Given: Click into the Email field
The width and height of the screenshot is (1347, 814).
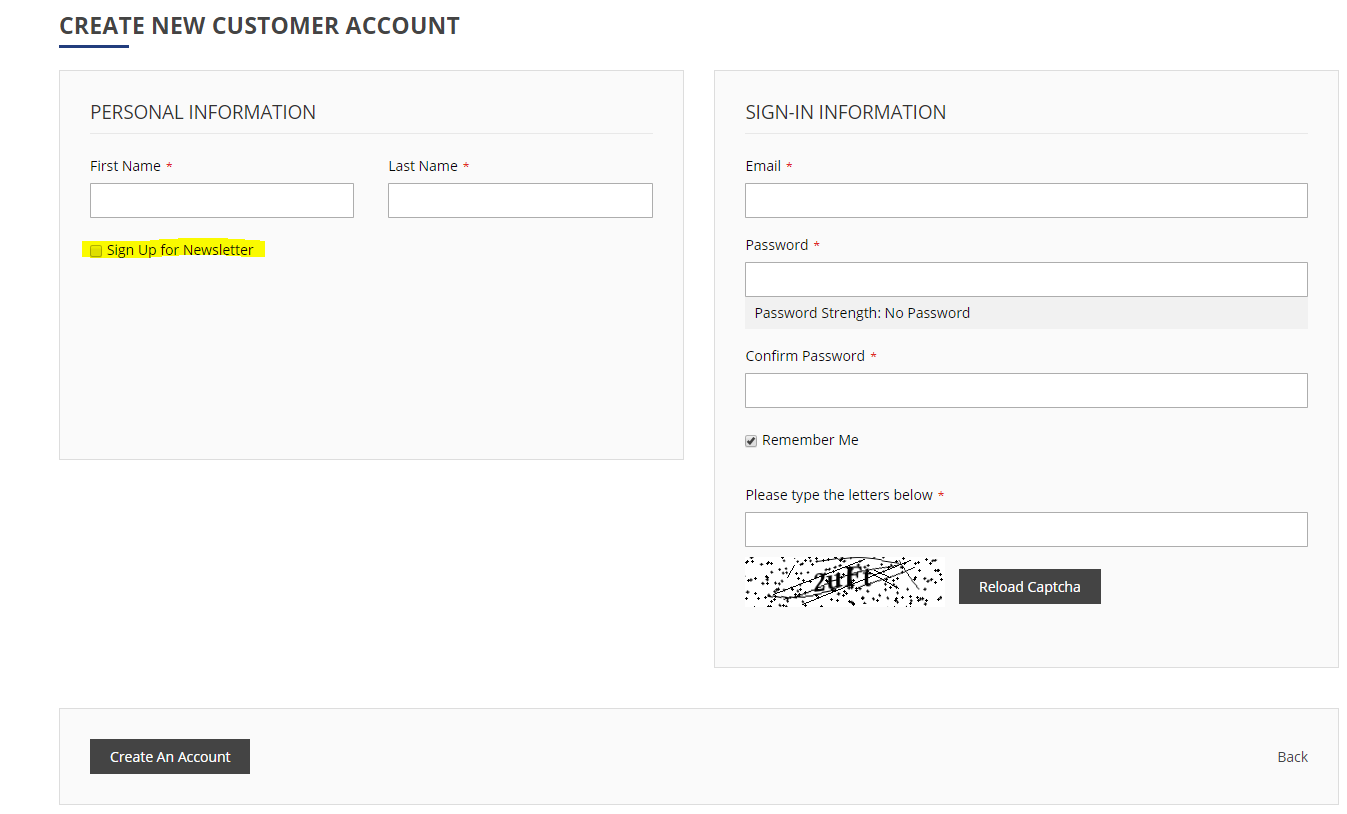Looking at the screenshot, I should (1026, 200).
